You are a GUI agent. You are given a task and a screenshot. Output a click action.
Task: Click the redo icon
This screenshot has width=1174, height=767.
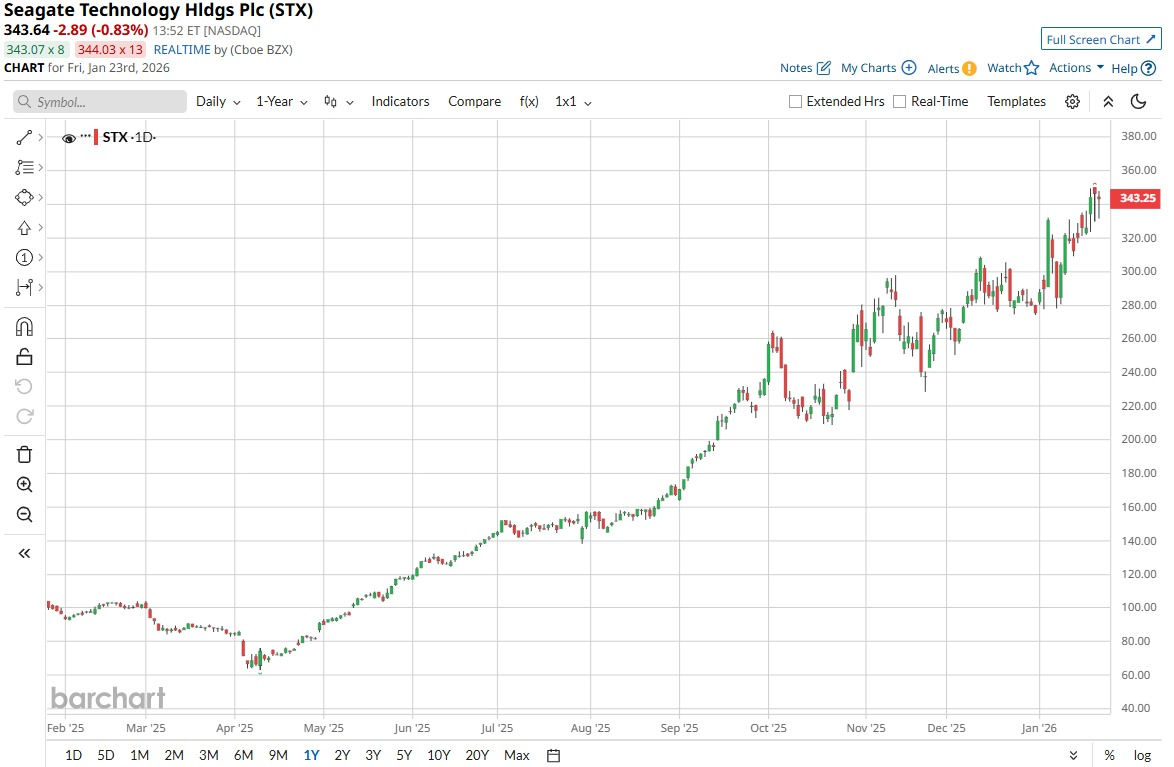click(24, 416)
